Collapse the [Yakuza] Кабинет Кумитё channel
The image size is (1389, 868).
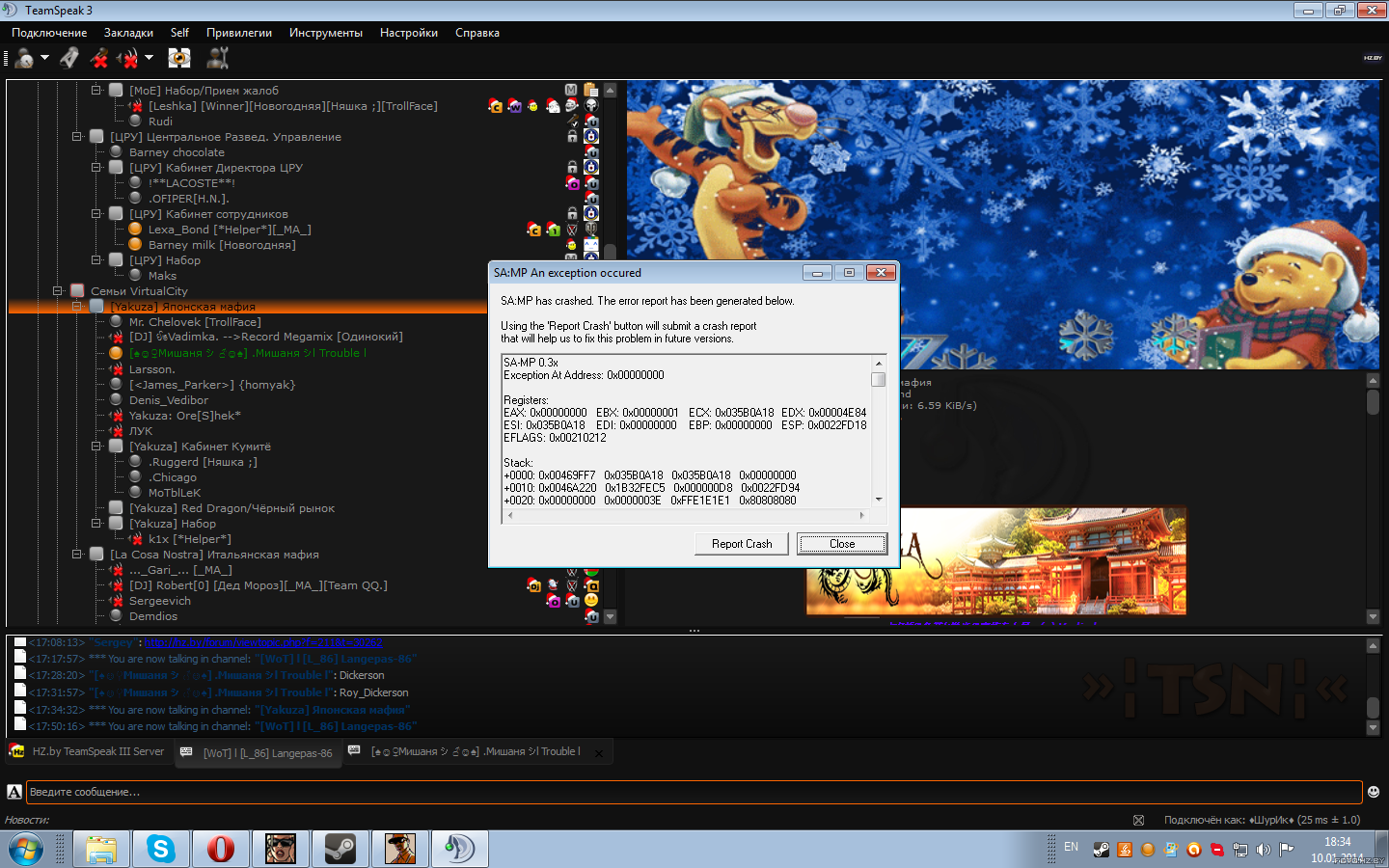pyautogui.click(x=96, y=447)
